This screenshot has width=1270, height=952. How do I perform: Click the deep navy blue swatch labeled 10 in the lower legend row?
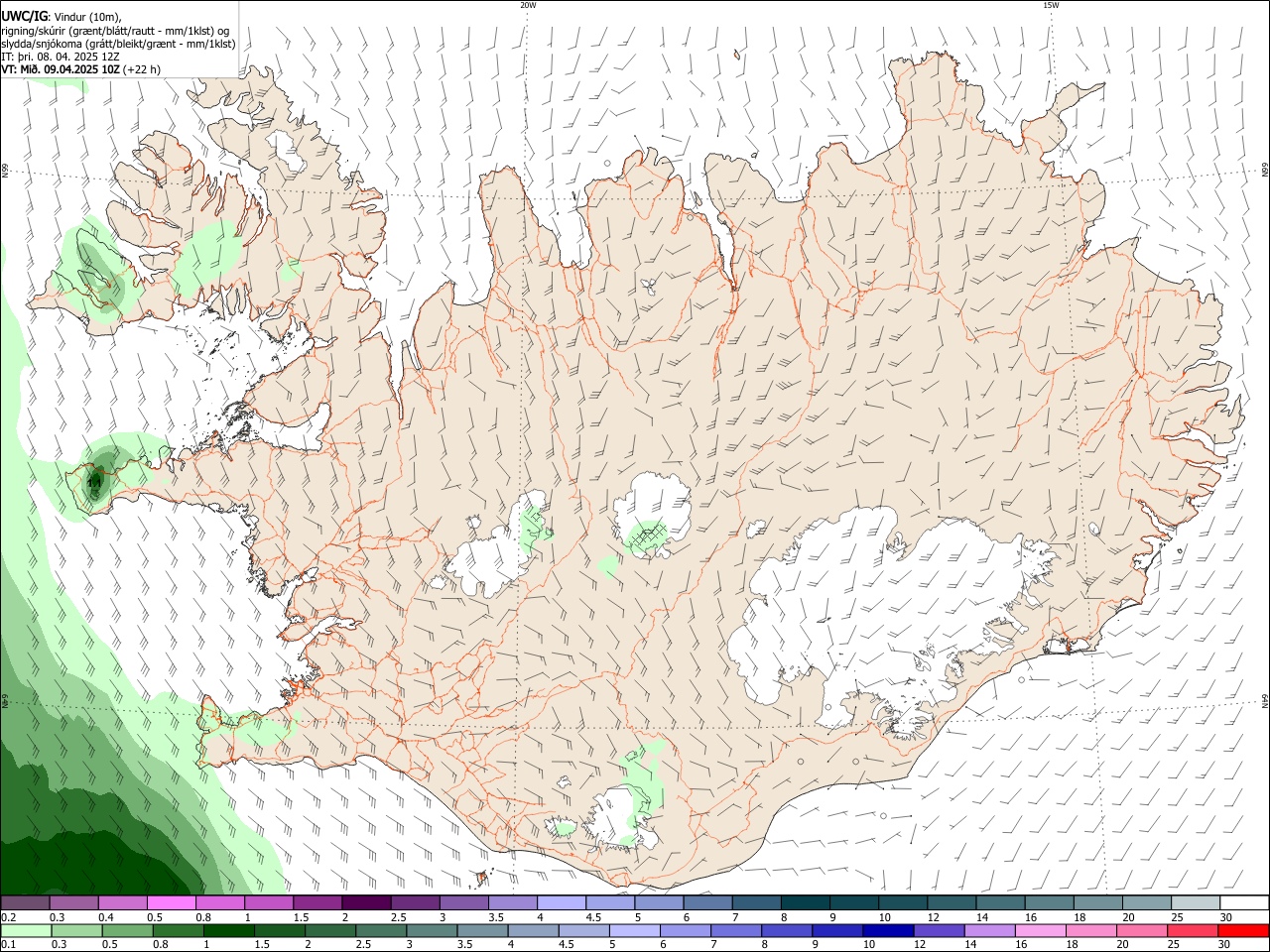point(889,931)
